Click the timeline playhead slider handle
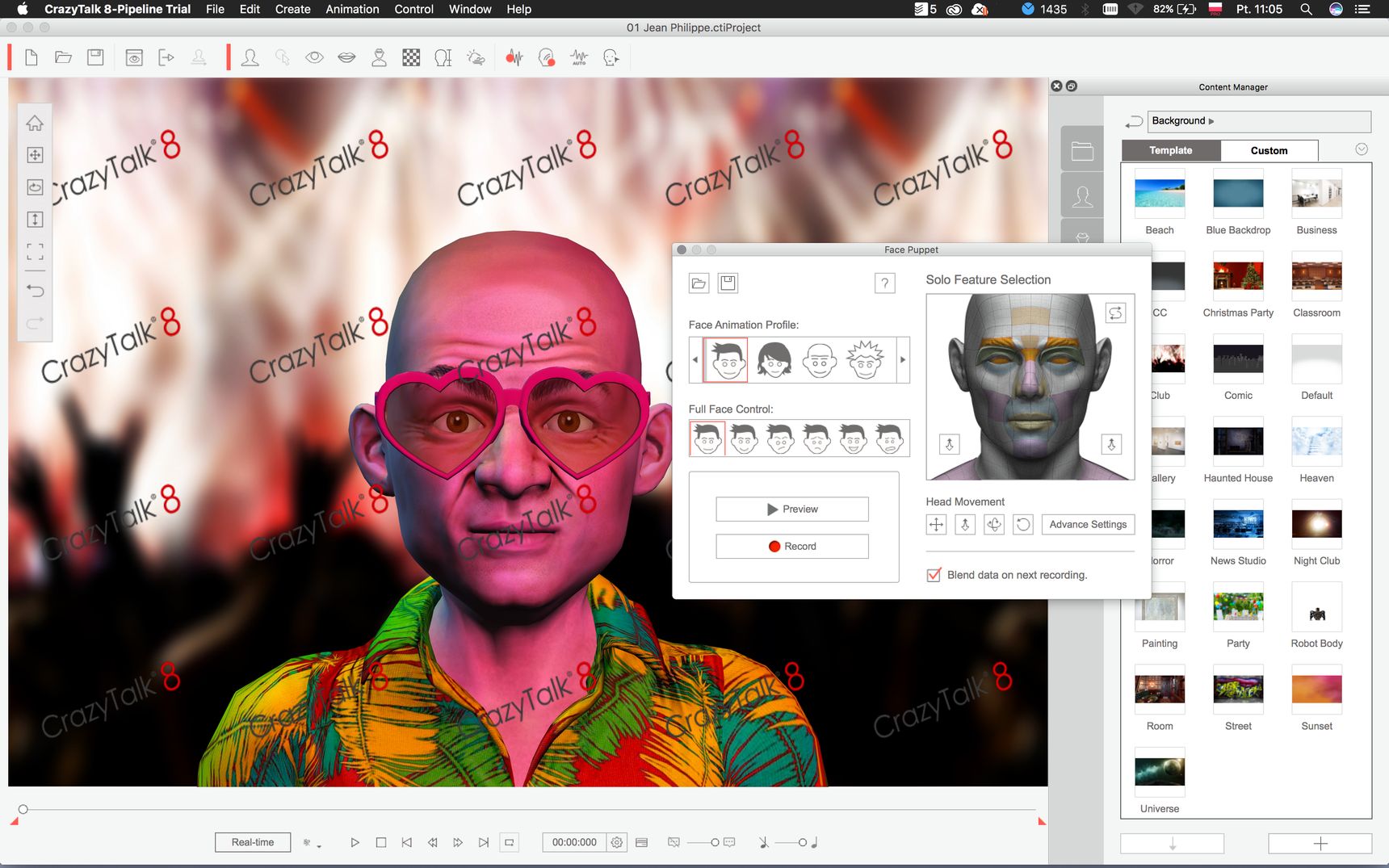The height and width of the screenshot is (868, 1389). [x=23, y=809]
